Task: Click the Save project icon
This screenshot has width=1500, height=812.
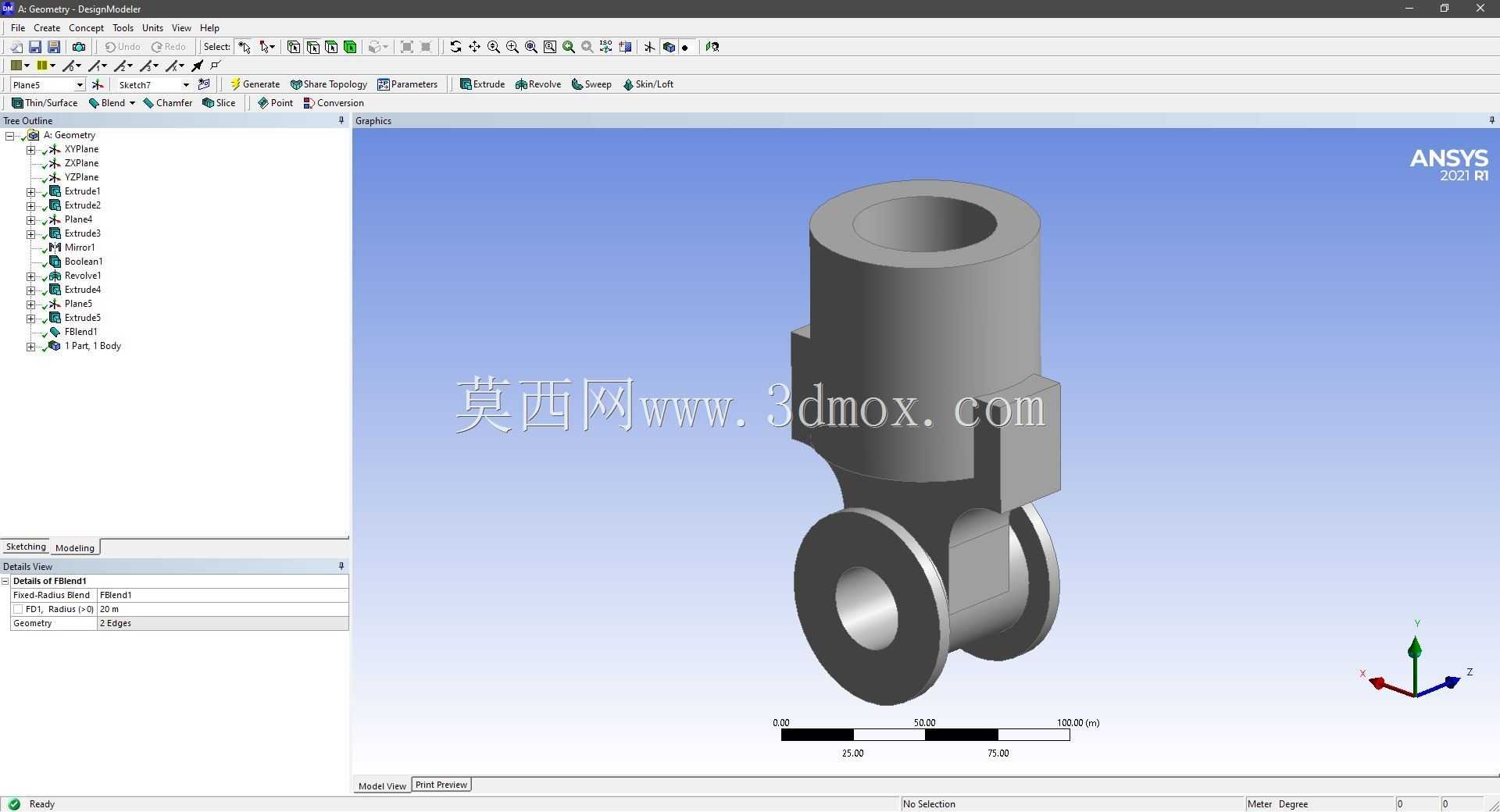Action: [34, 47]
